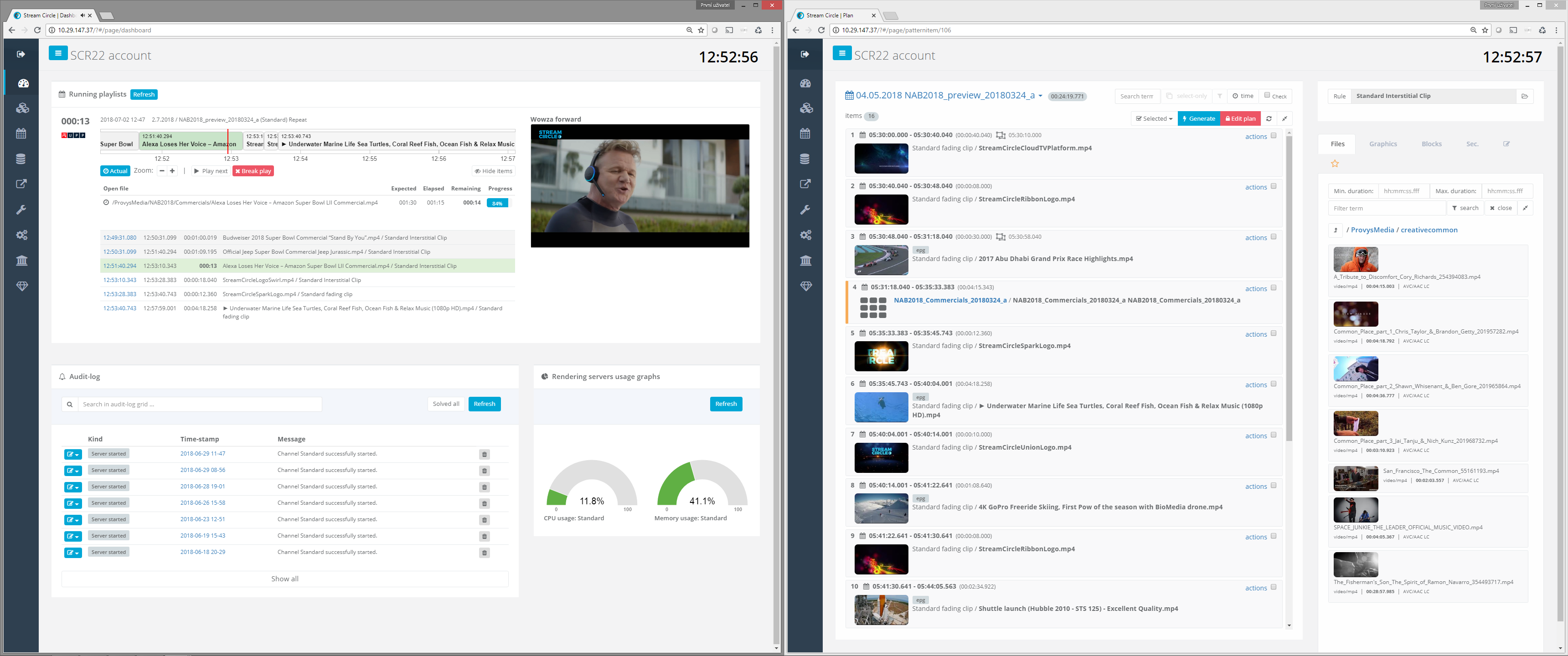
Task: Click the Refresh button on rendering servers graphs
Action: 726,404
